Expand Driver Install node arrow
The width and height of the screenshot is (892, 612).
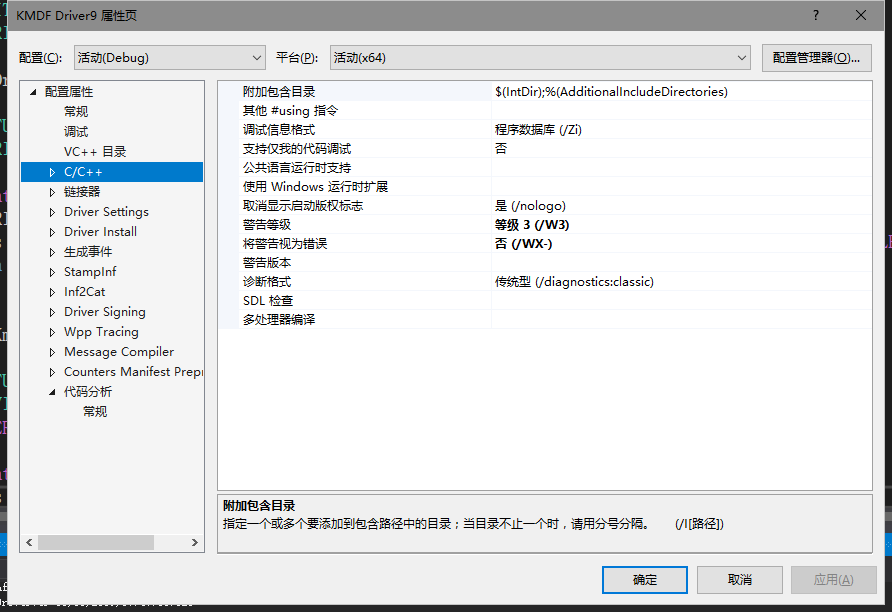tap(52, 231)
